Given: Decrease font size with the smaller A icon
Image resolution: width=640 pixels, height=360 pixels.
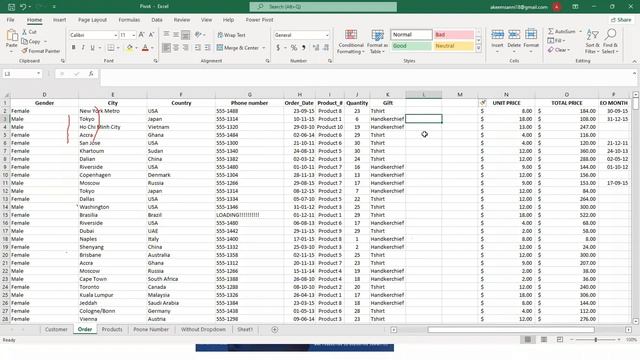Looking at the screenshot, I should (x=151, y=35).
